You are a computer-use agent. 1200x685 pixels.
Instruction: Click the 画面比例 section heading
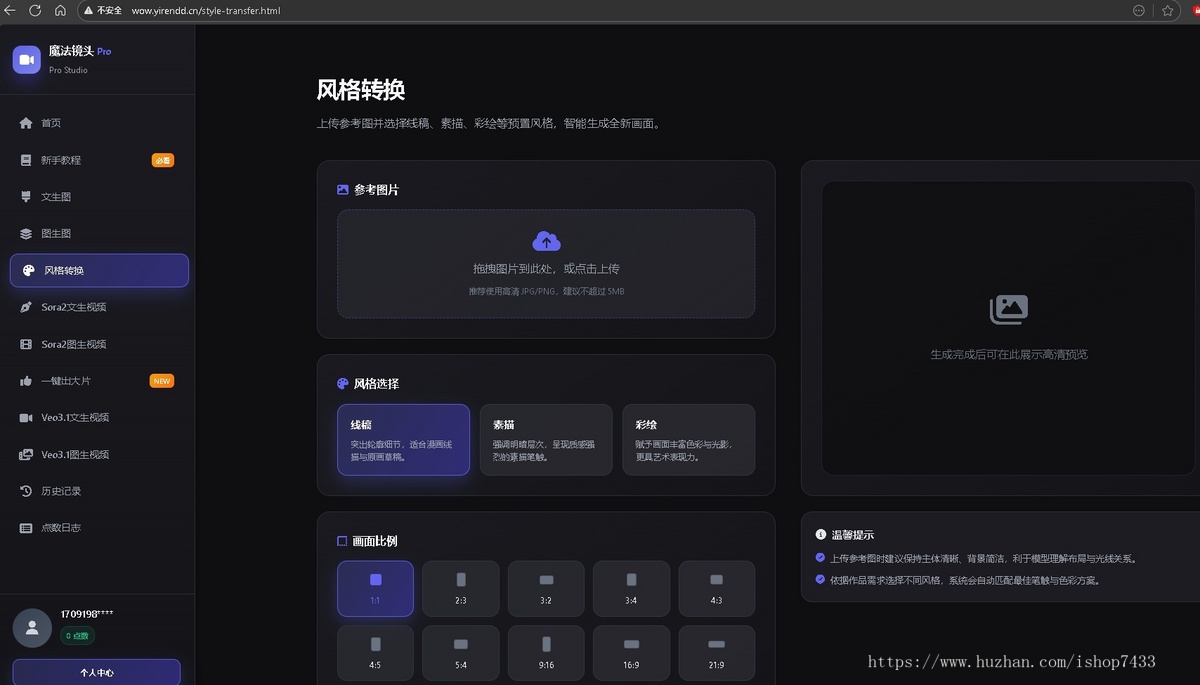tap(375, 541)
